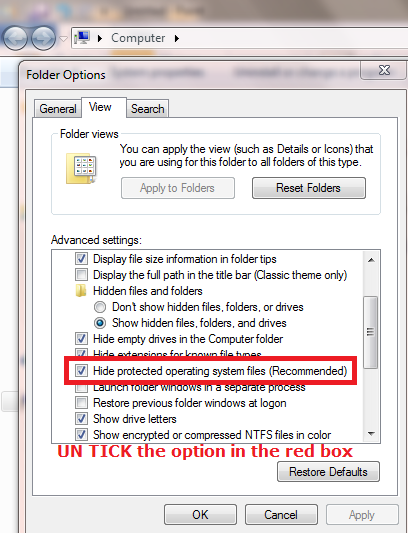Close the Folder Options dialog
This screenshot has width=408, height=533.
384,70
